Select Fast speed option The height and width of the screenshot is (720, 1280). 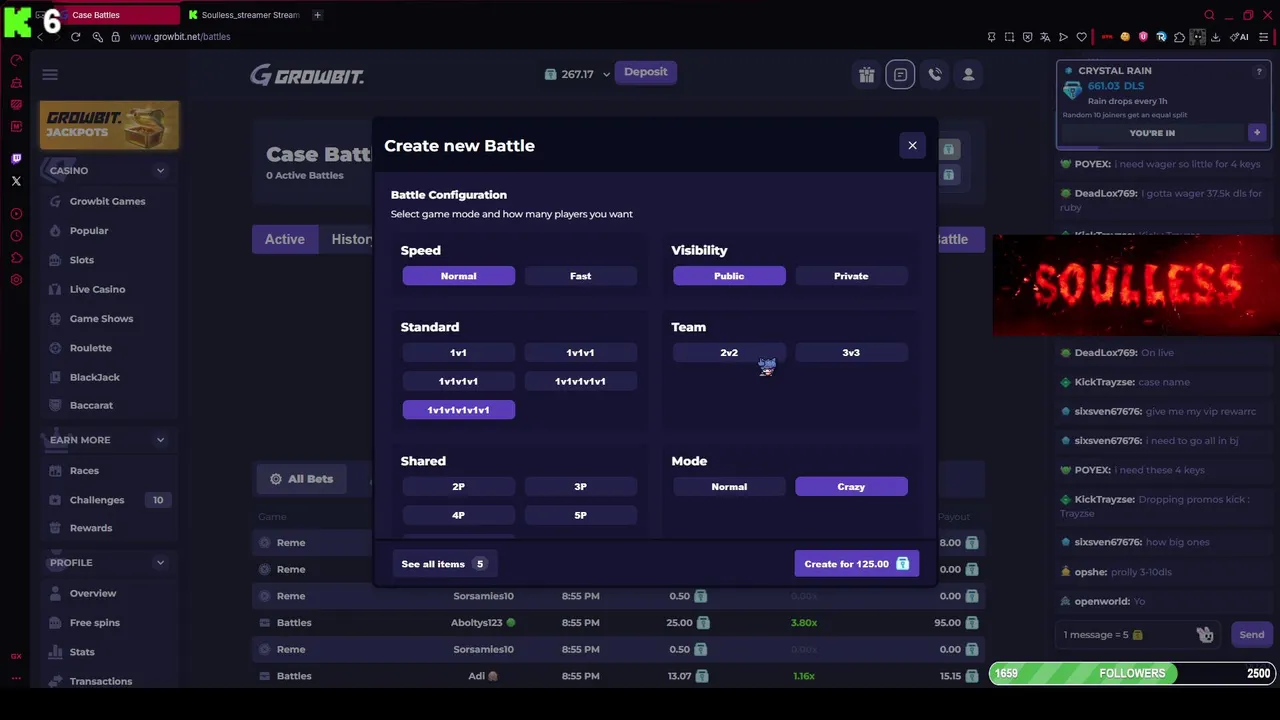581,276
